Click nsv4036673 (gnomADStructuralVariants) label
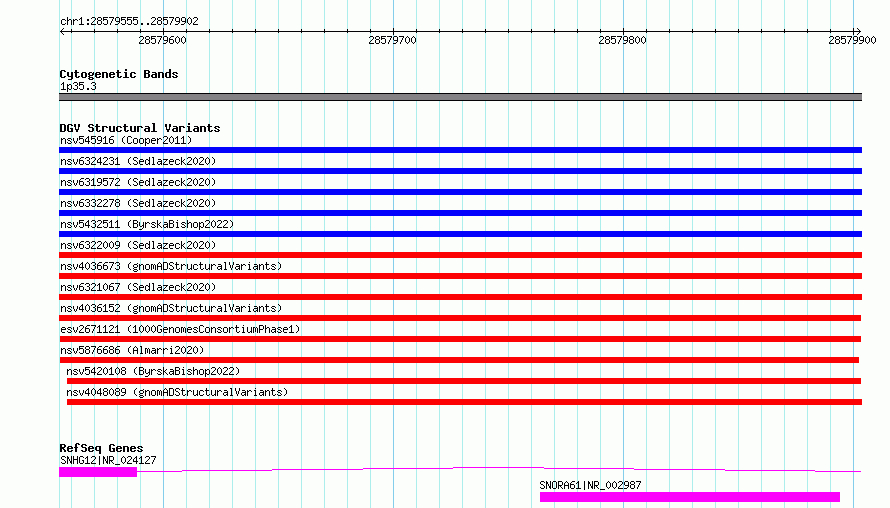 coord(171,266)
